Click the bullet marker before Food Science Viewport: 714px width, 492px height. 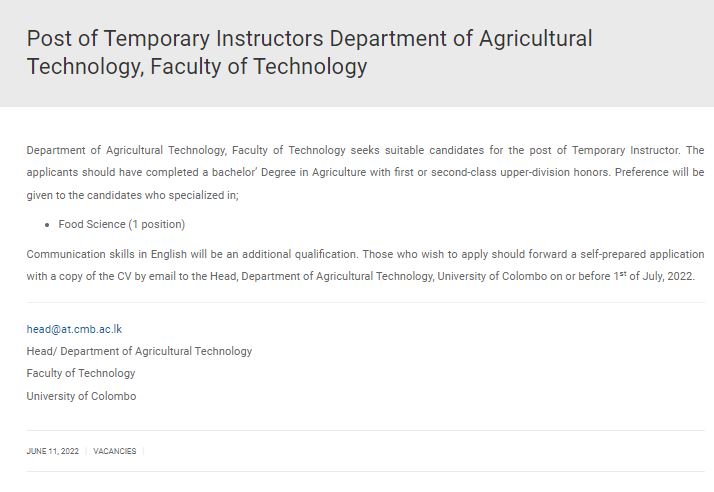(47, 225)
